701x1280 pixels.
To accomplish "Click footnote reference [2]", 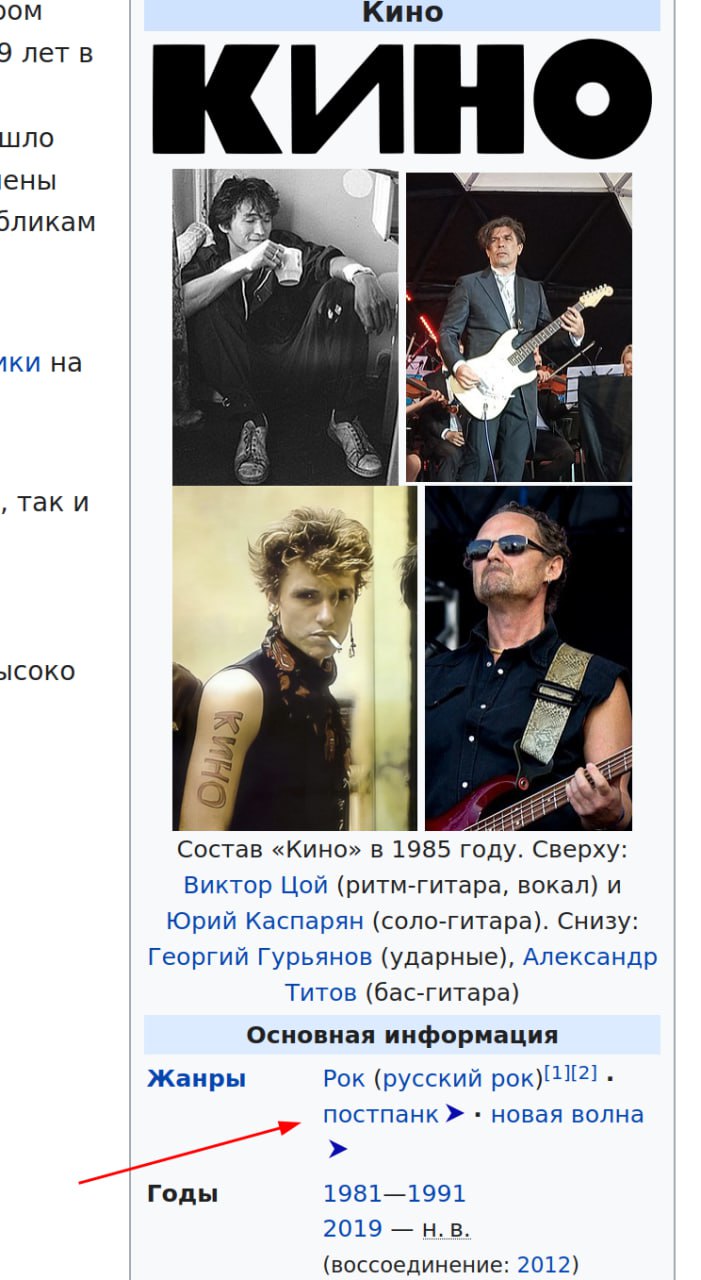I will pos(584,1073).
